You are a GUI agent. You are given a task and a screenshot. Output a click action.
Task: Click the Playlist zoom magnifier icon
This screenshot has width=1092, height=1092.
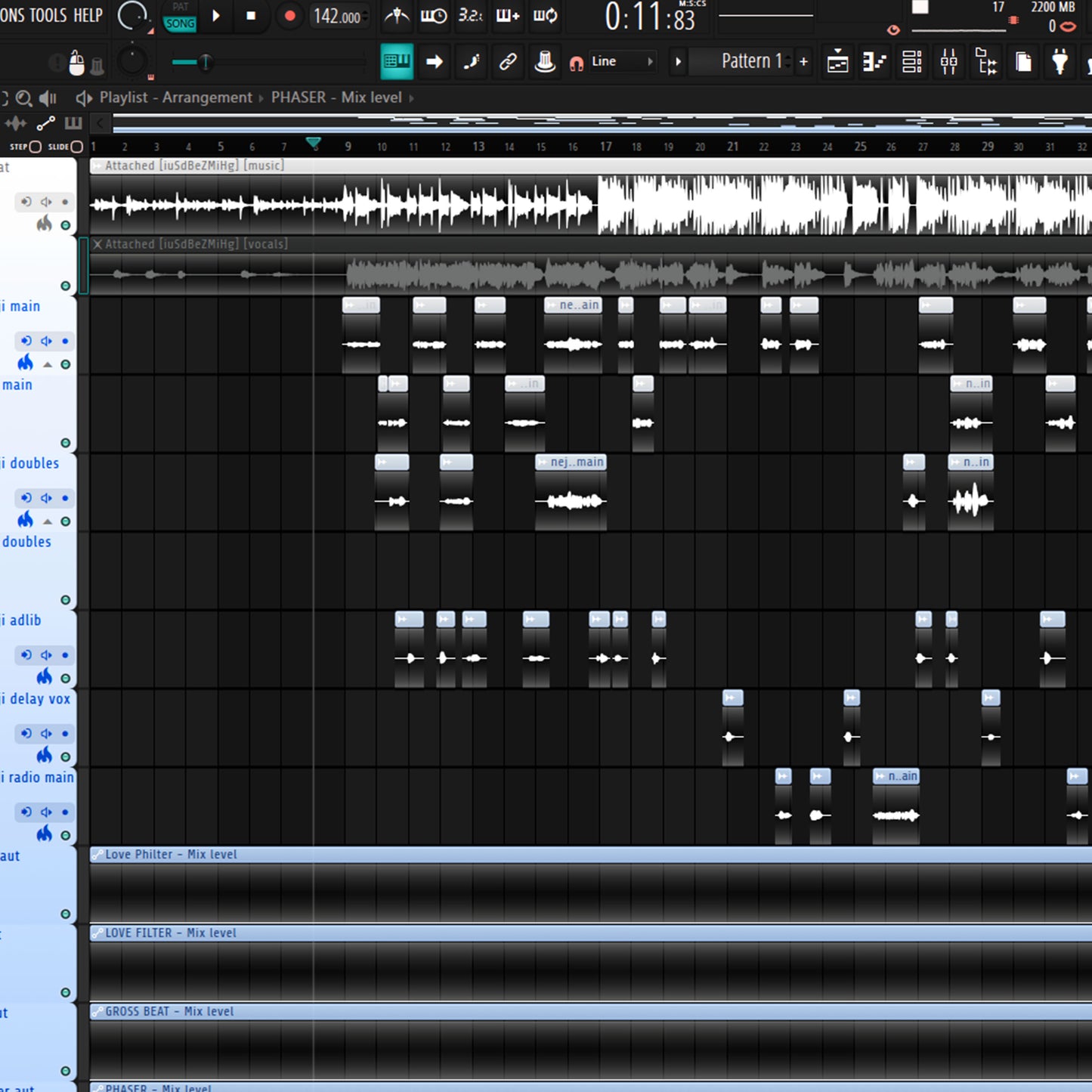[x=23, y=98]
